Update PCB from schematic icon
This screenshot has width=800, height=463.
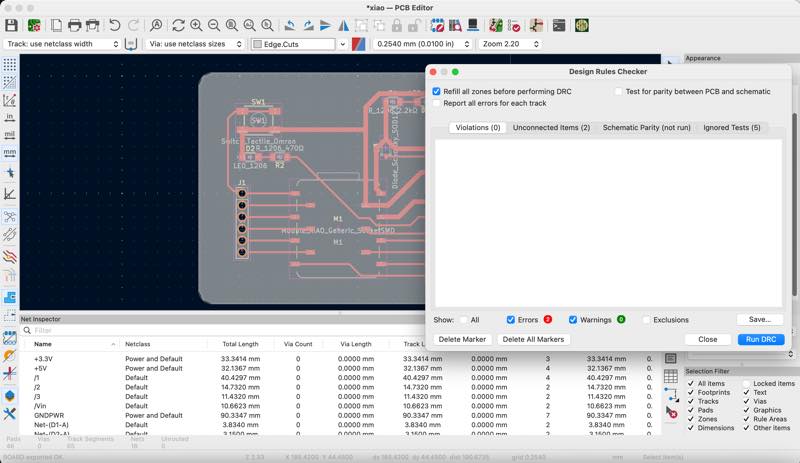point(495,25)
